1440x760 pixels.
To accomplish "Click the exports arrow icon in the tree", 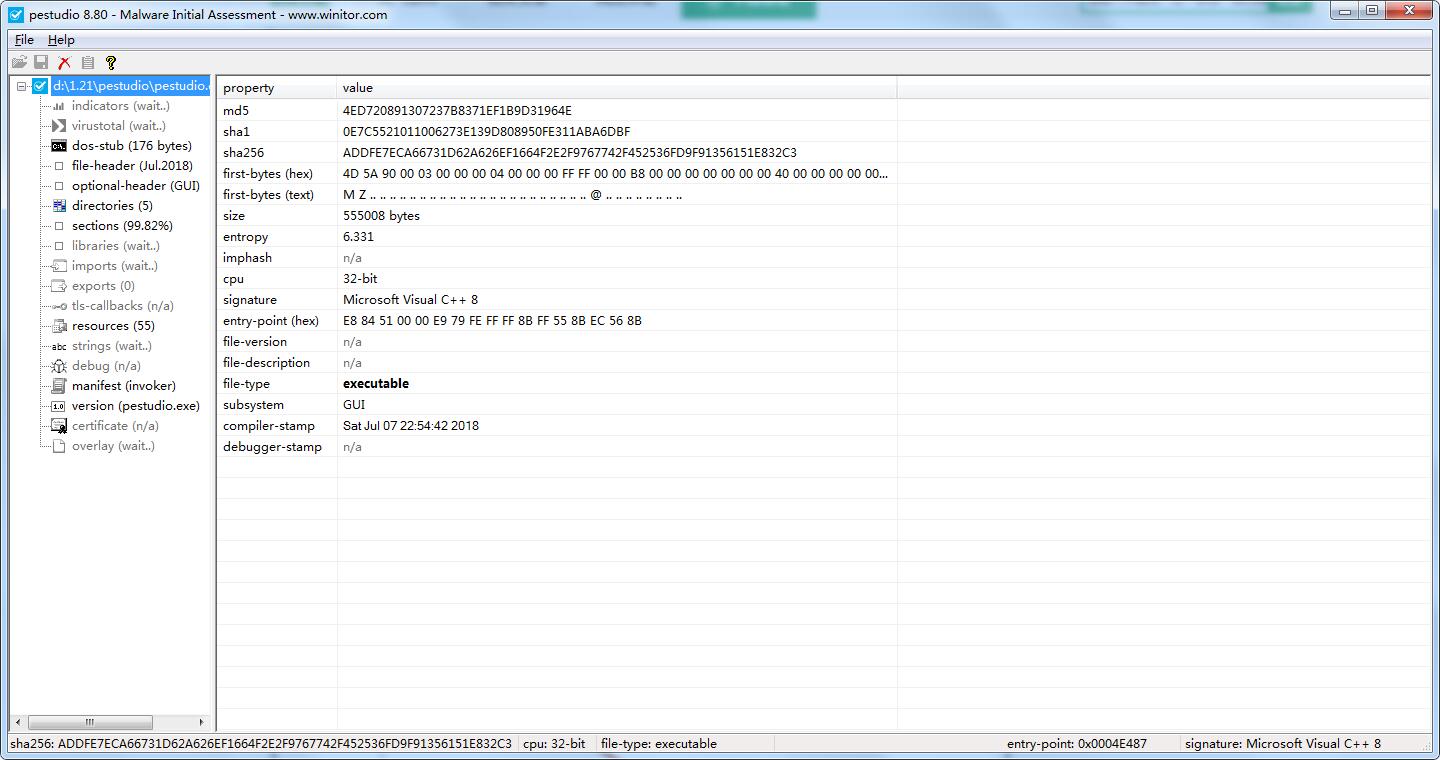I will [x=59, y=286].
